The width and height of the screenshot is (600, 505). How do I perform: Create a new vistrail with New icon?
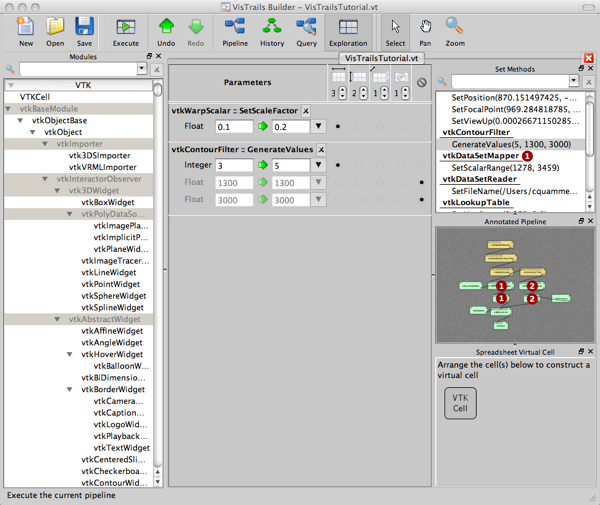26,32
